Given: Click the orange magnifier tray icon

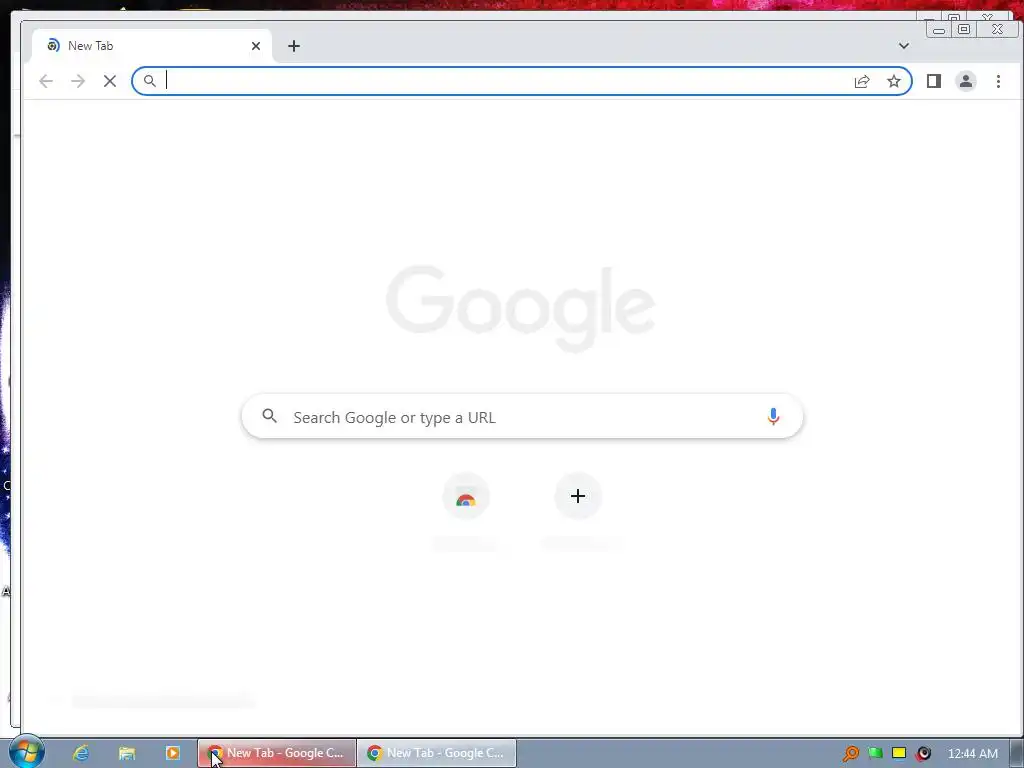Looking at the screenshot, I should click(851, 754).
